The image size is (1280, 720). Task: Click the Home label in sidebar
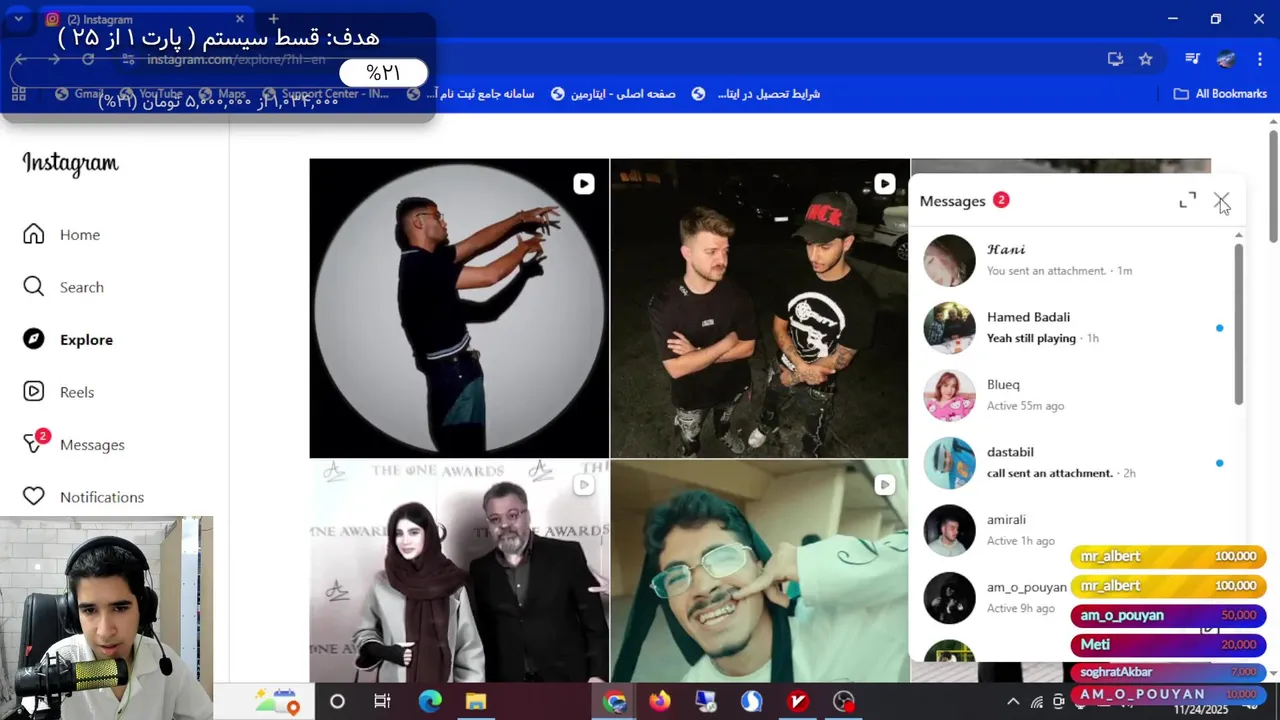pos(80,234)
